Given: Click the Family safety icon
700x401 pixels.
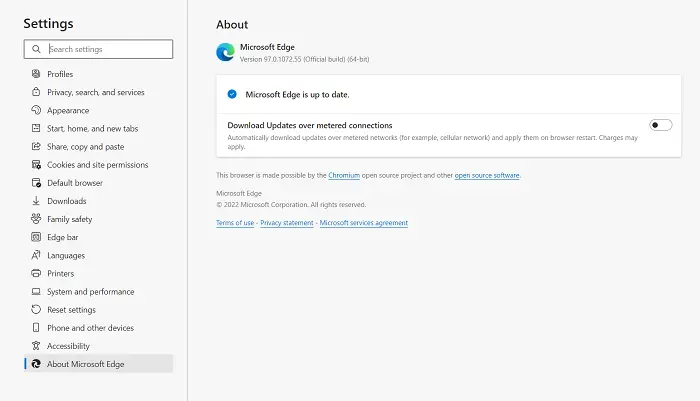Looking at the screenshot, I should 36,219.
